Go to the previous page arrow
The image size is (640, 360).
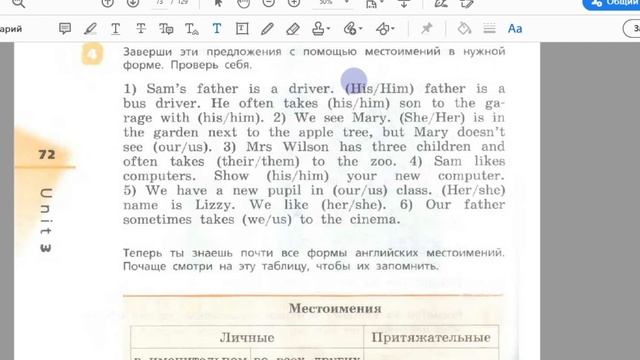tap(107, 3)
